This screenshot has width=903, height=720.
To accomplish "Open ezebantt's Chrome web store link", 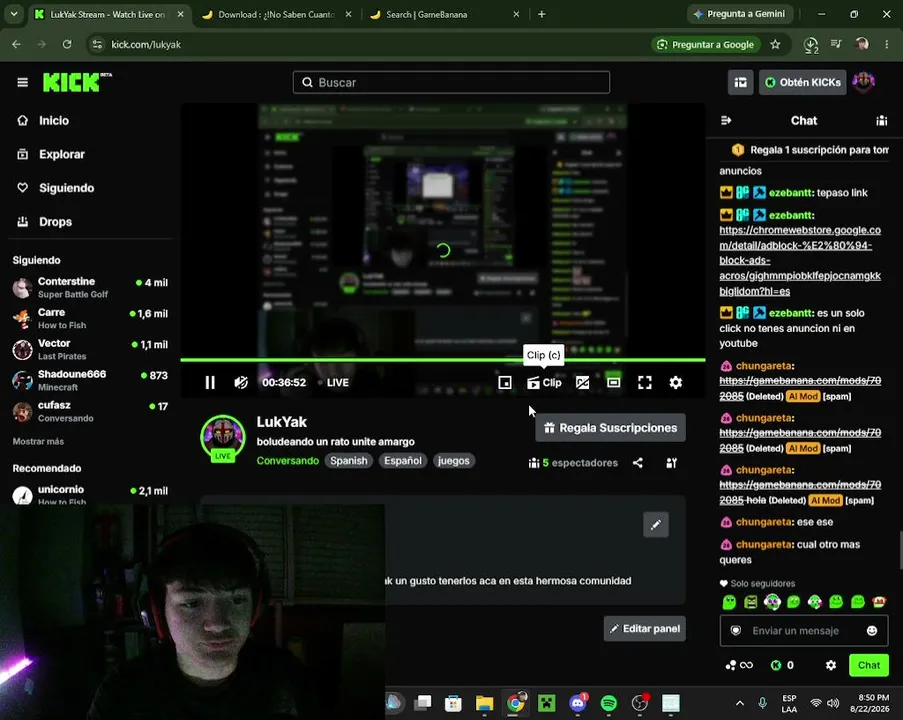I will click(800, 260).
